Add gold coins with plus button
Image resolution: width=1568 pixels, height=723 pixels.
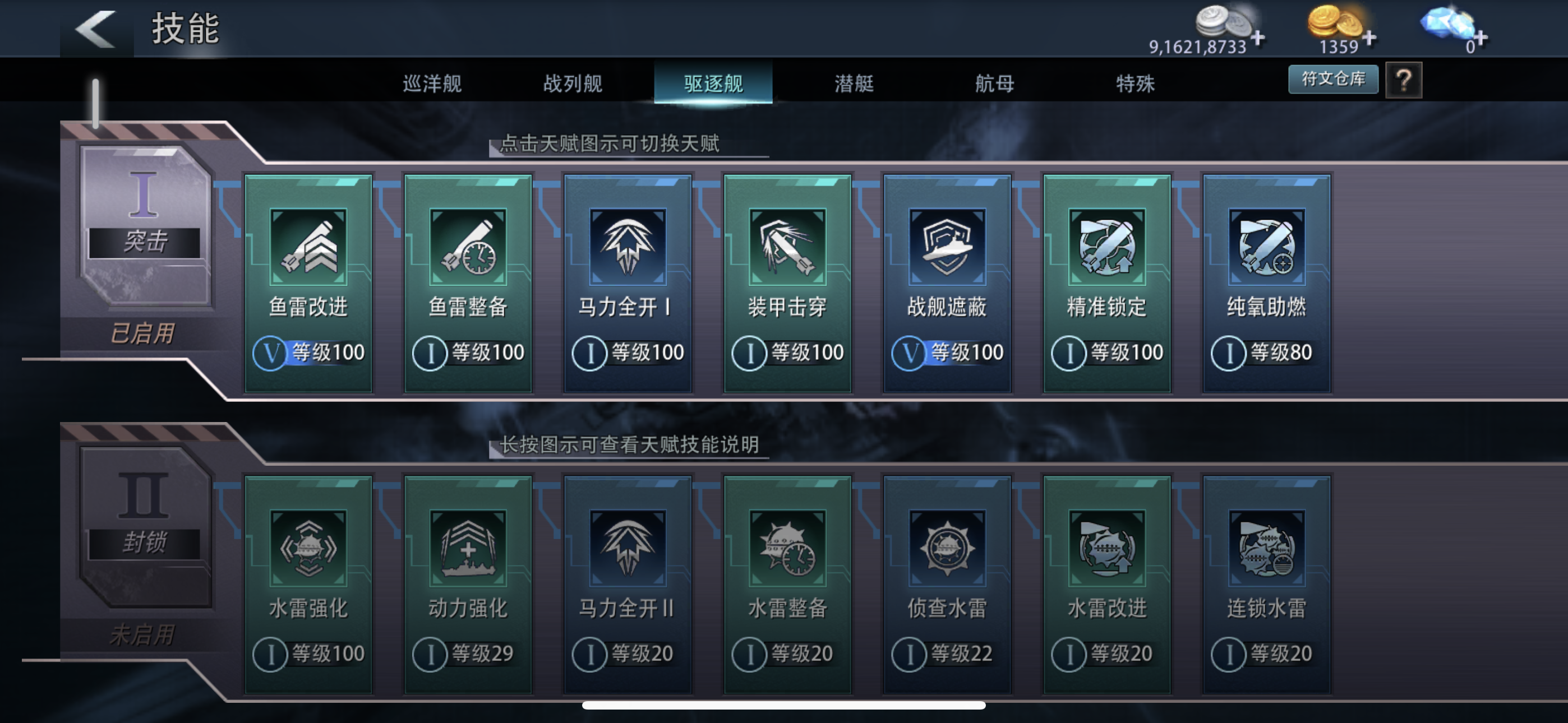pyautogui.click(x=1369, y=38)
